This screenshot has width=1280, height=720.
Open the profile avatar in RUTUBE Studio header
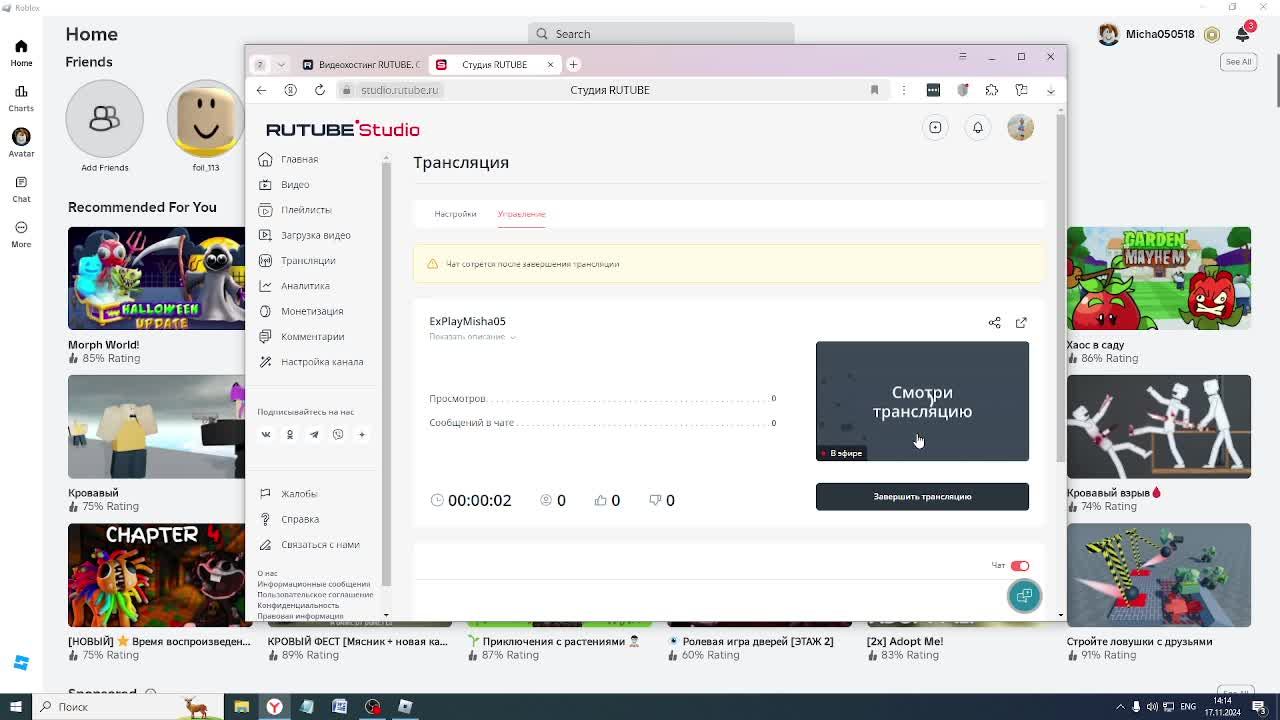coord(1020,127)
